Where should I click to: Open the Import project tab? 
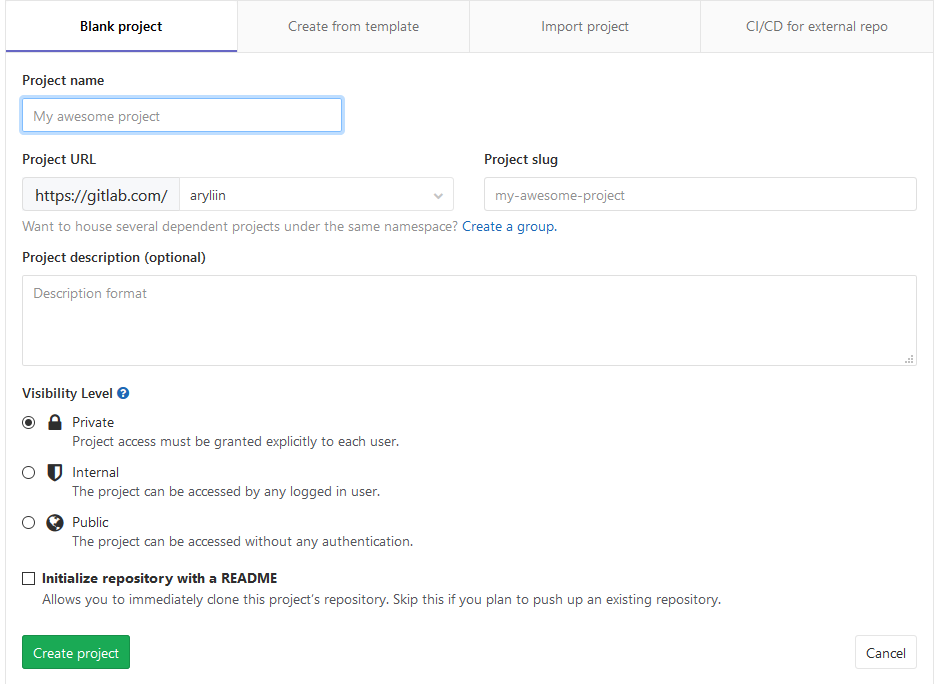click(x=585, y=26)
